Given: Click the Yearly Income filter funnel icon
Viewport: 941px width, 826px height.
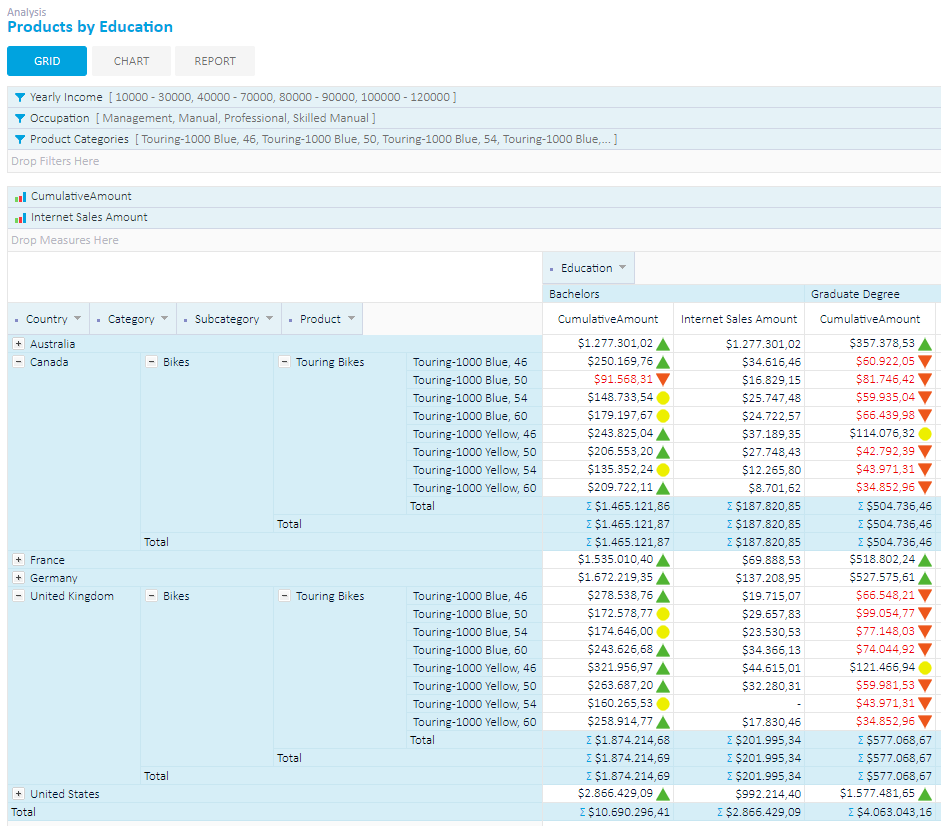Looking at the screenshot, I should point(20,97).
